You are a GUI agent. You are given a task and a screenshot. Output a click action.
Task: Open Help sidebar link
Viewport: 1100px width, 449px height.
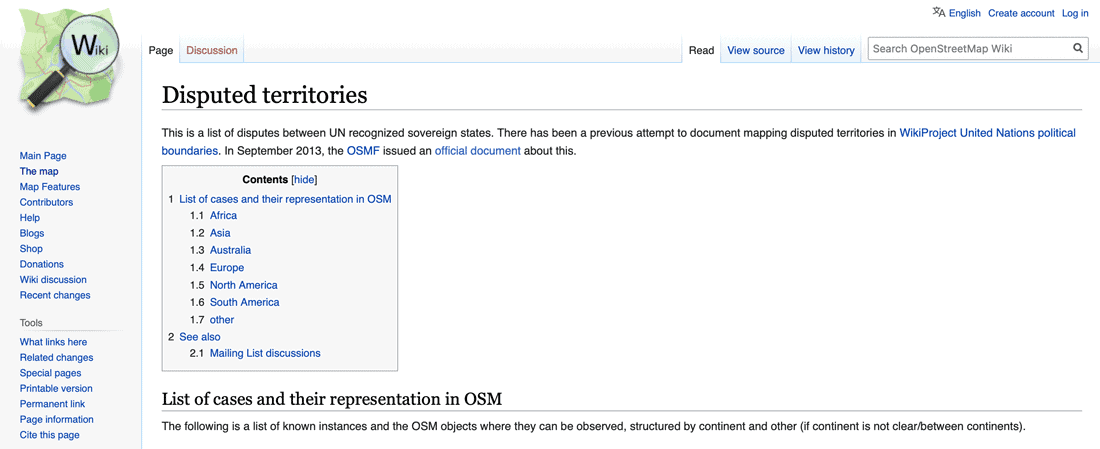[x=29, y=217]
